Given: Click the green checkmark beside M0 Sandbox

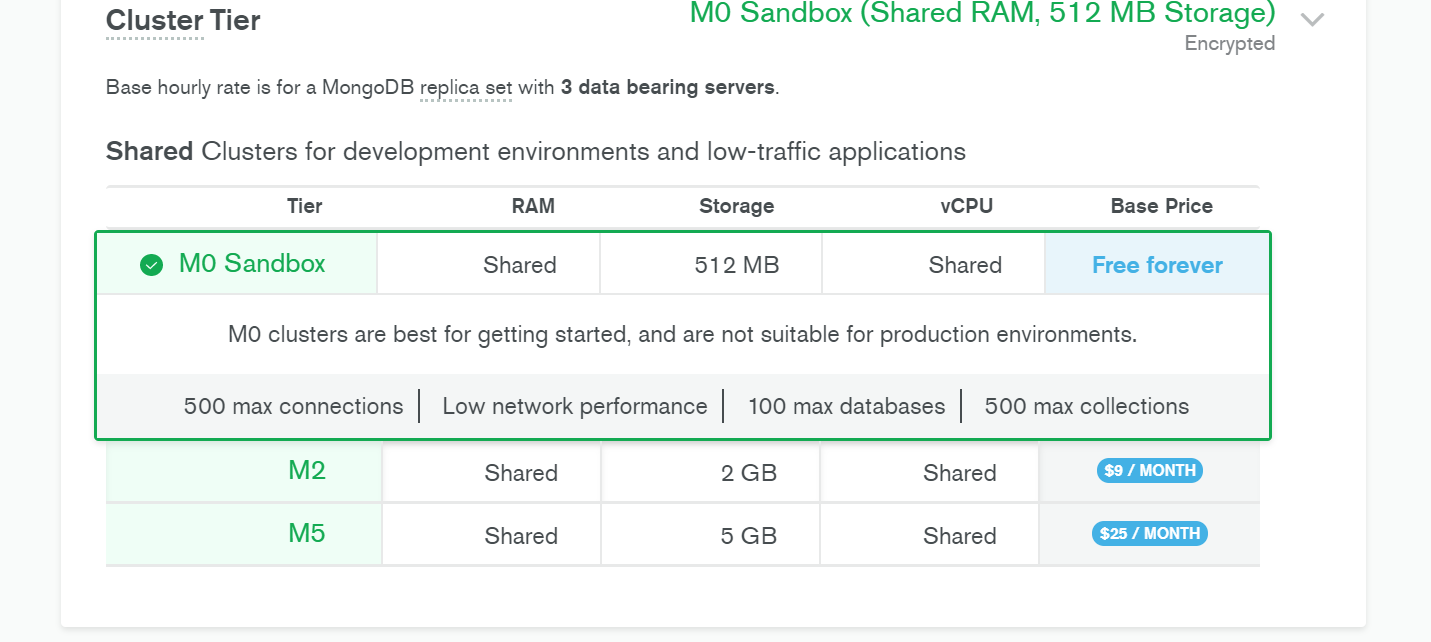Looking at the screenshot, I should (x=151, y=265).
